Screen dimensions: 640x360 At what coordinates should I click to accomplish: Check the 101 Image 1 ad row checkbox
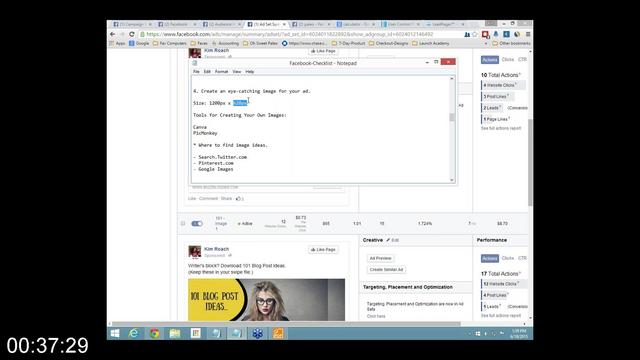183,224
